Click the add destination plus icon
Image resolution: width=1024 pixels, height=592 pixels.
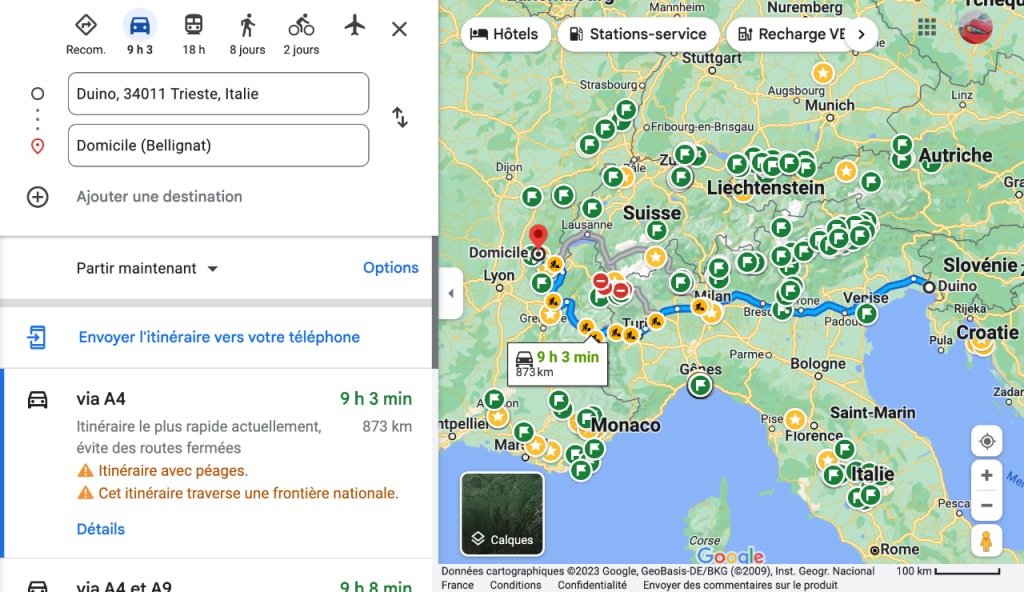pyautogui.click(x=37, y=197)
